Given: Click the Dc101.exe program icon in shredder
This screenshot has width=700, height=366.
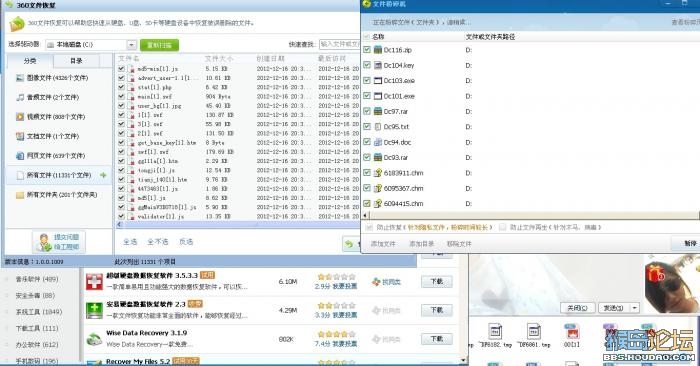Looking at the screenshot, I should [x=378, y=96].
